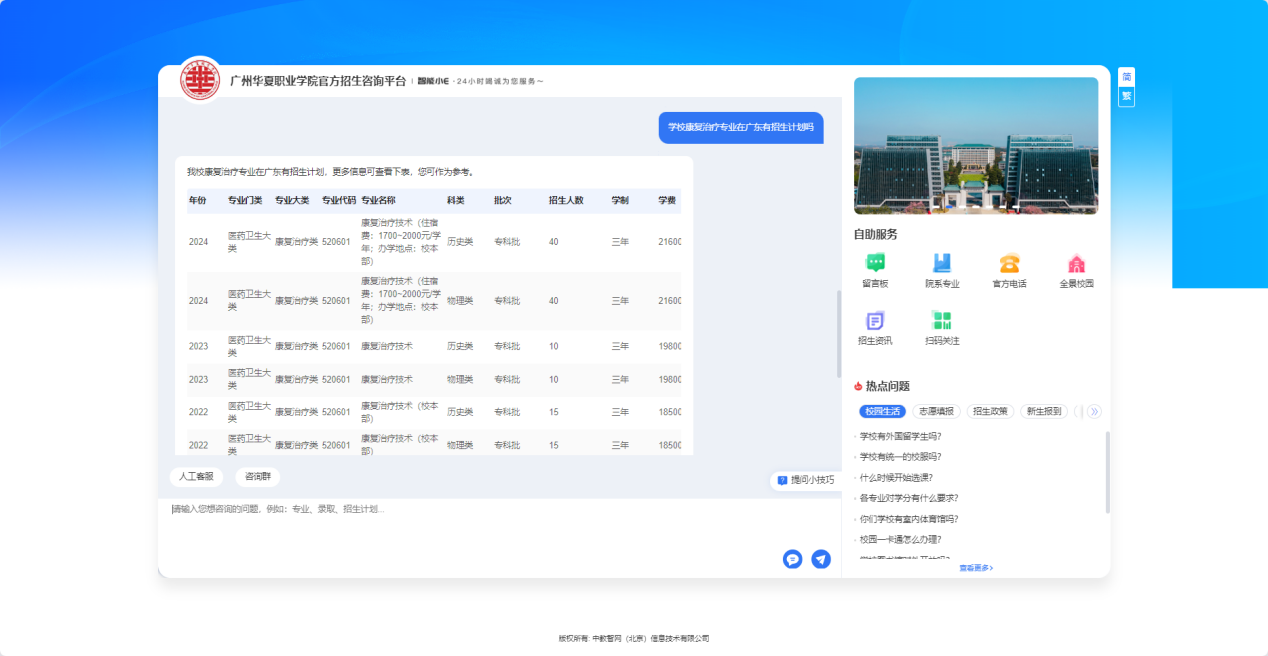Click the 学费 column header
This screenshot has height=656, width=1268.
coord(667,201)
